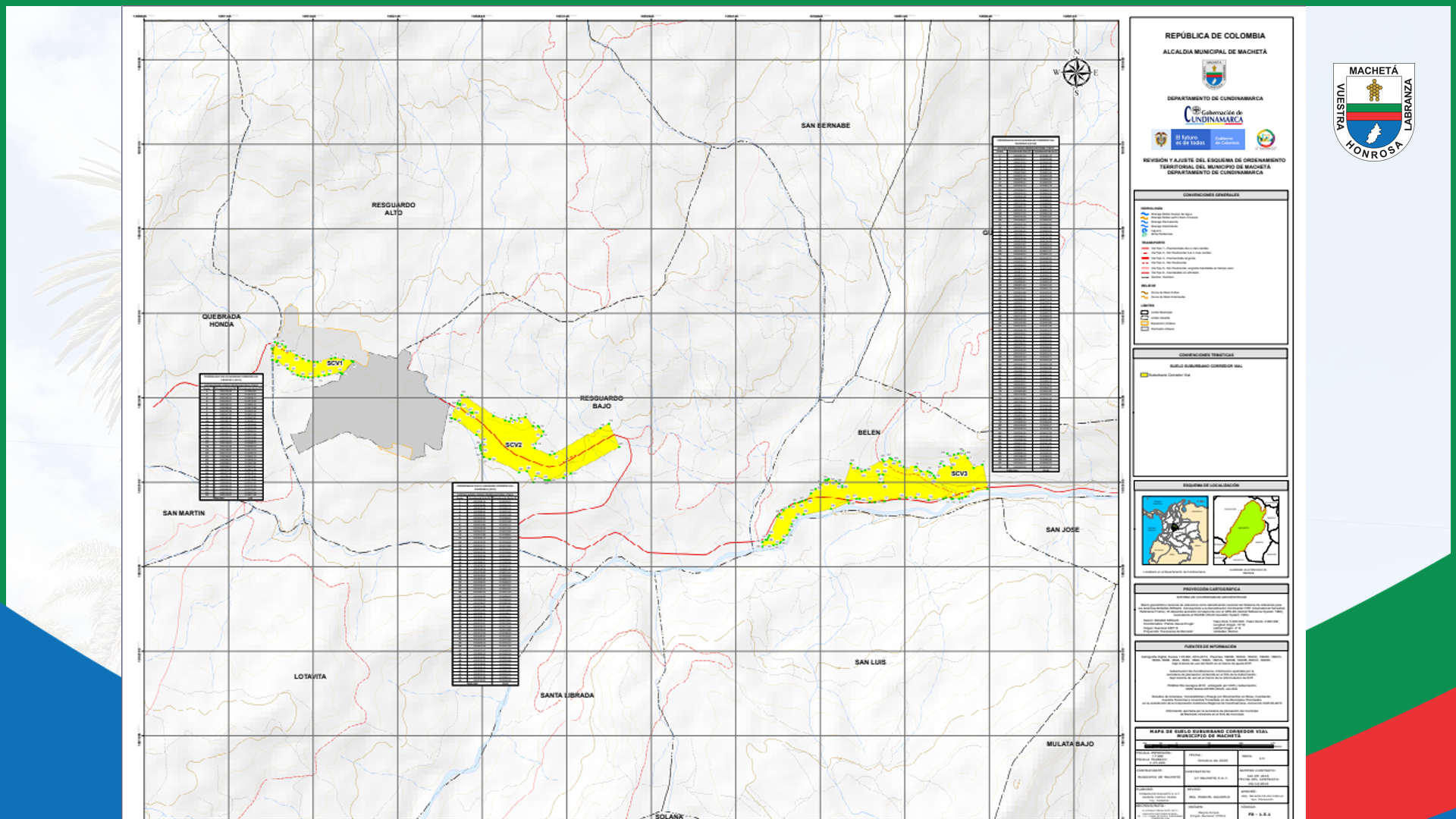Click the 'El futuro es de todos' banner
1456x819 pixels.
1198,140
